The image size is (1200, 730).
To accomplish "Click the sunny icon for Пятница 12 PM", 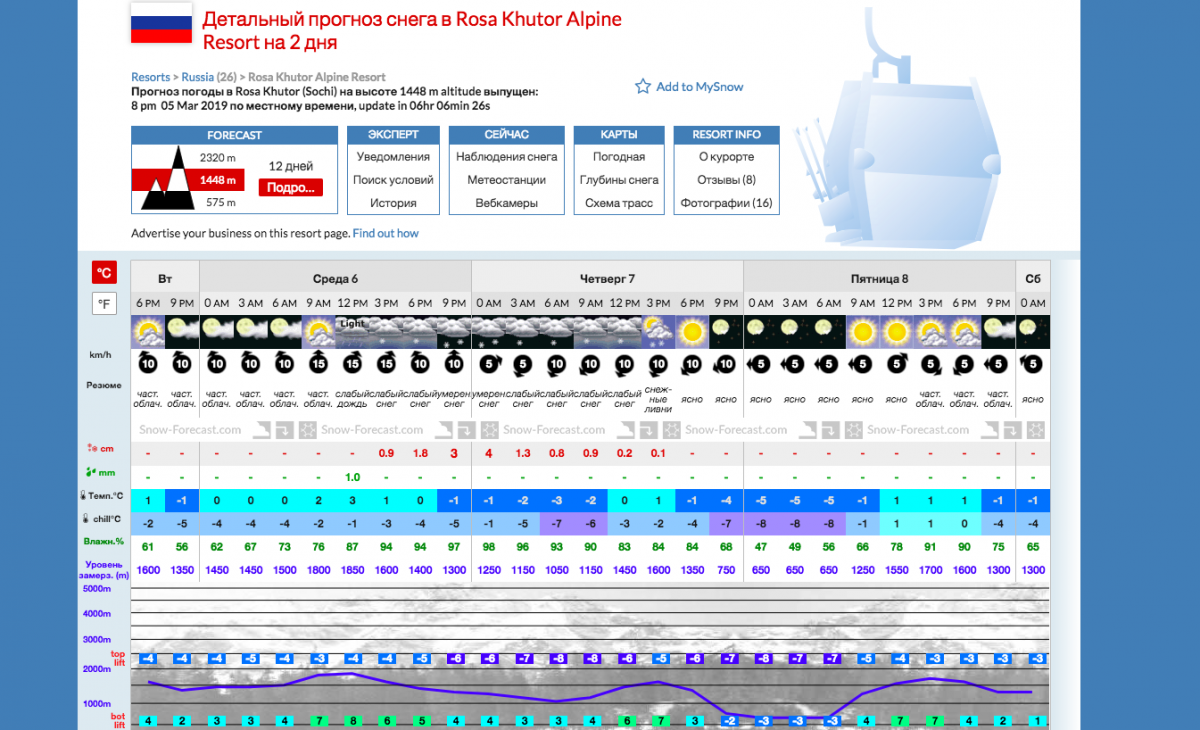I will (896, 330).
